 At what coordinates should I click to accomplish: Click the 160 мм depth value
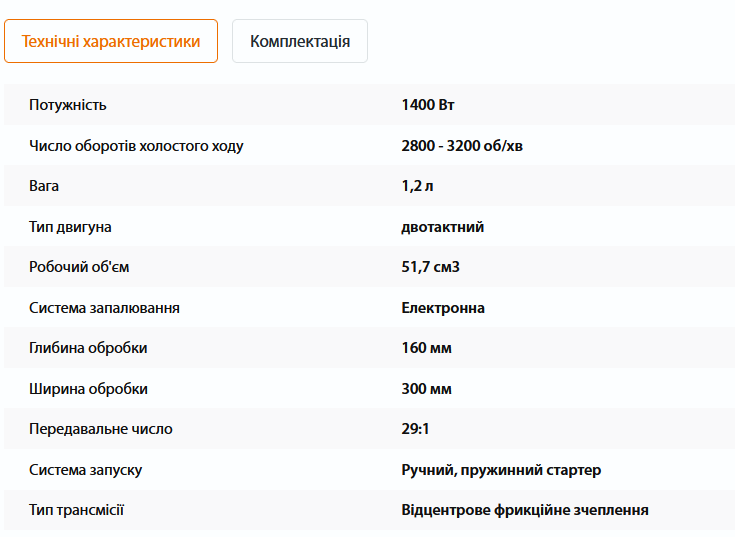tap(427, 348)
